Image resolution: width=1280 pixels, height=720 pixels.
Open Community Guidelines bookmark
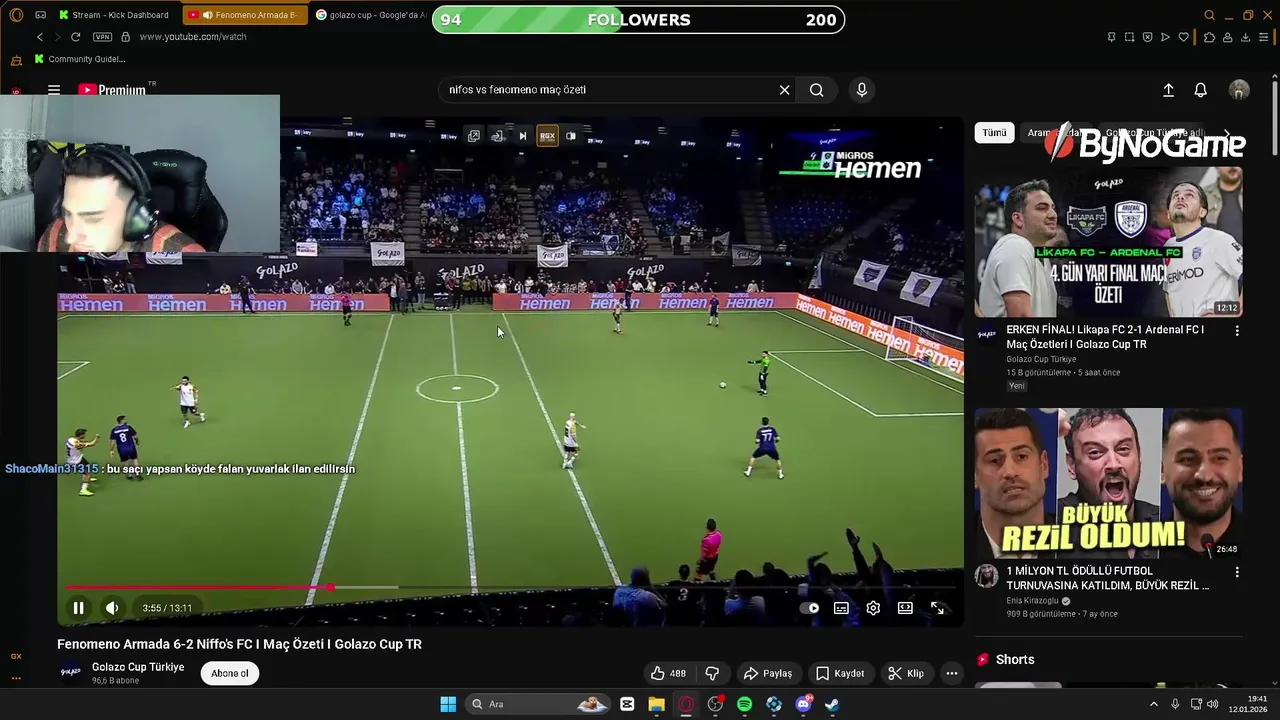pos(79,59)
